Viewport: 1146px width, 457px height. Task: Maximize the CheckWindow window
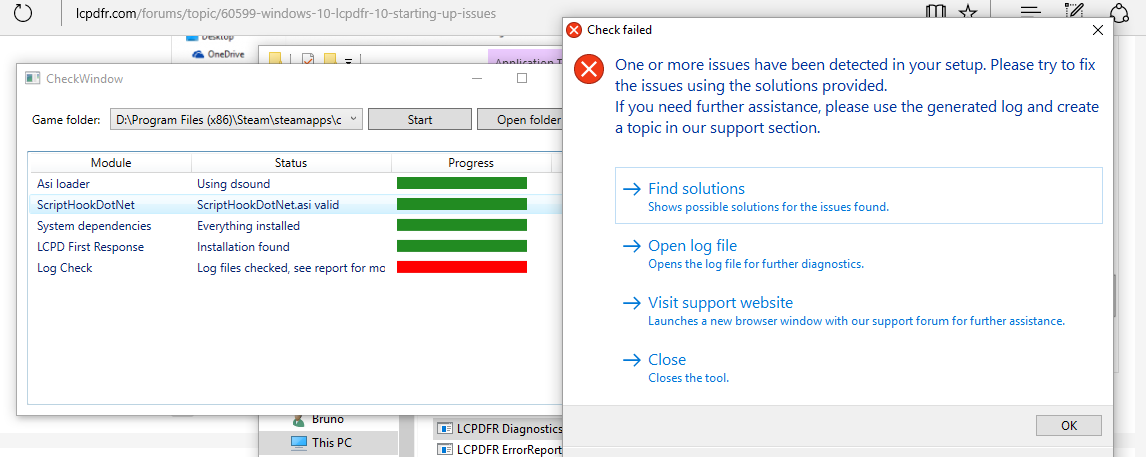[x=521, y=78]
